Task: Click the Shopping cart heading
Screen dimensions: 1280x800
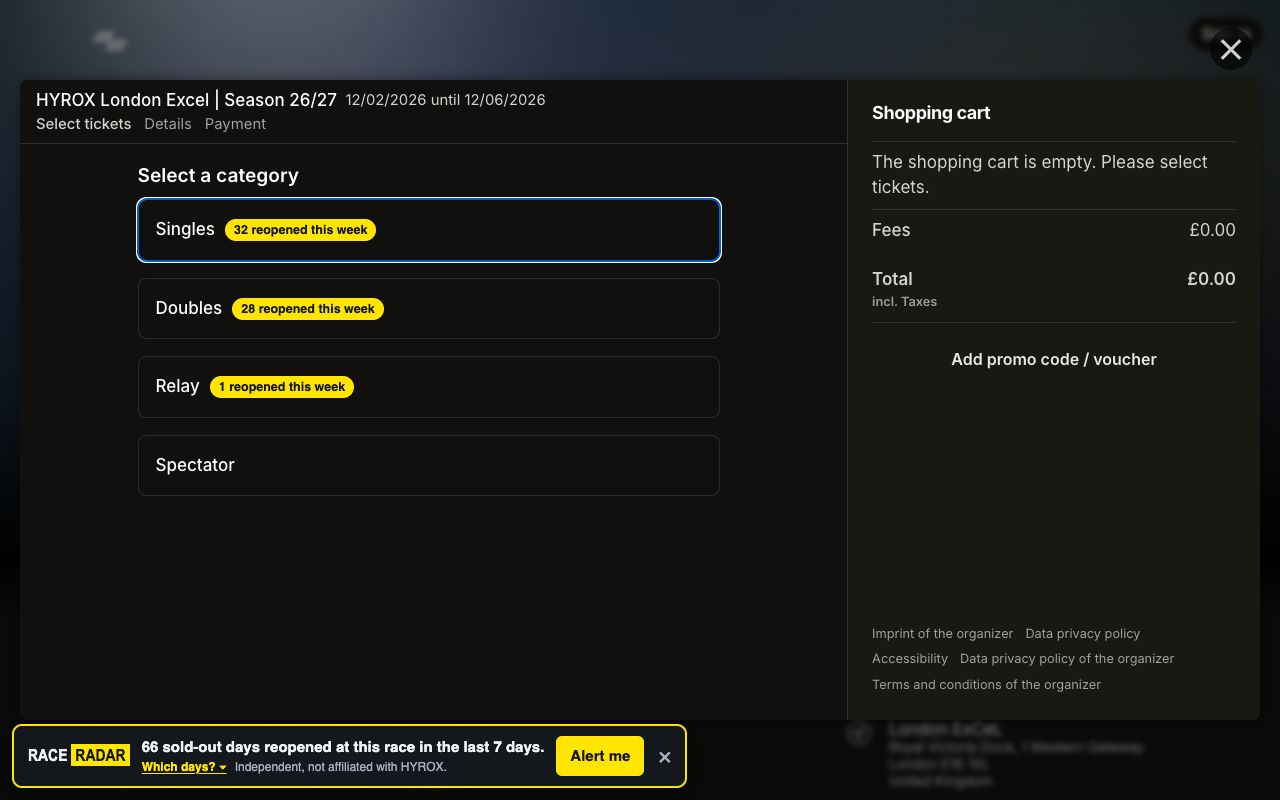Action: [931, 113]
